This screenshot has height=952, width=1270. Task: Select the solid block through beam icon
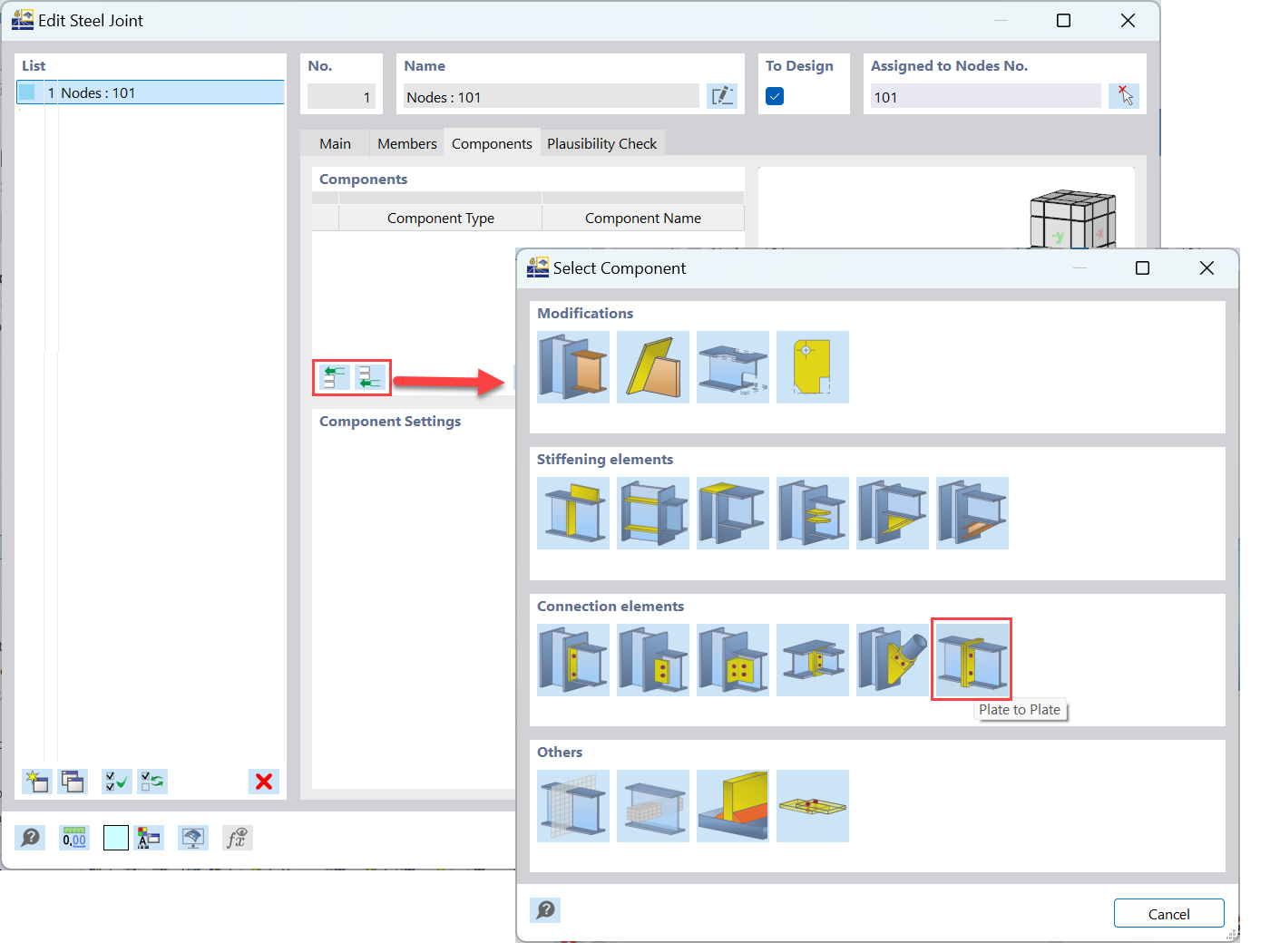point(653,806)
